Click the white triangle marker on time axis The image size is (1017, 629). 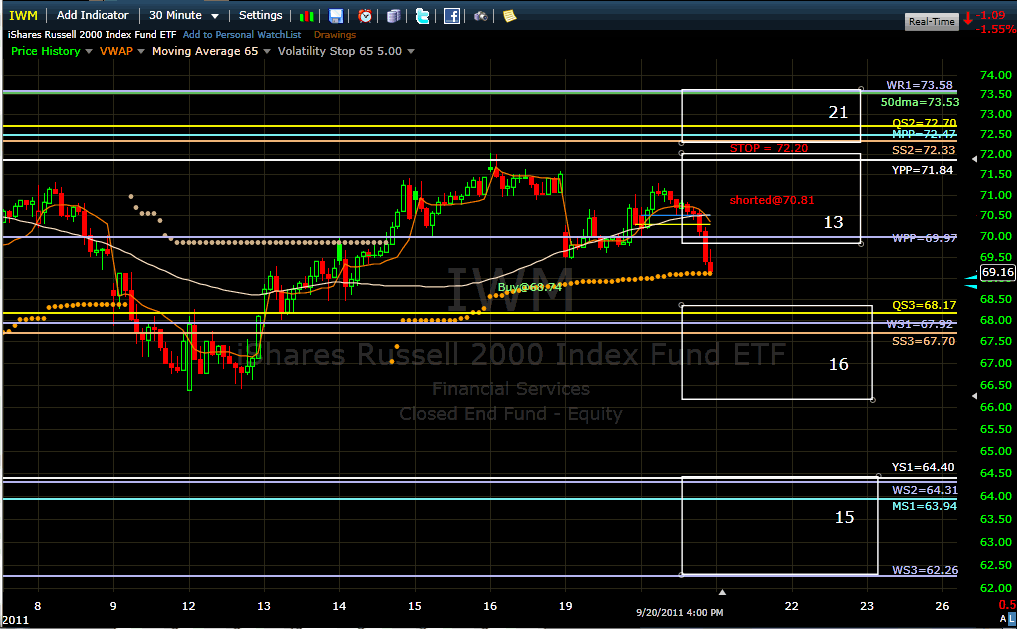(722, 592)
